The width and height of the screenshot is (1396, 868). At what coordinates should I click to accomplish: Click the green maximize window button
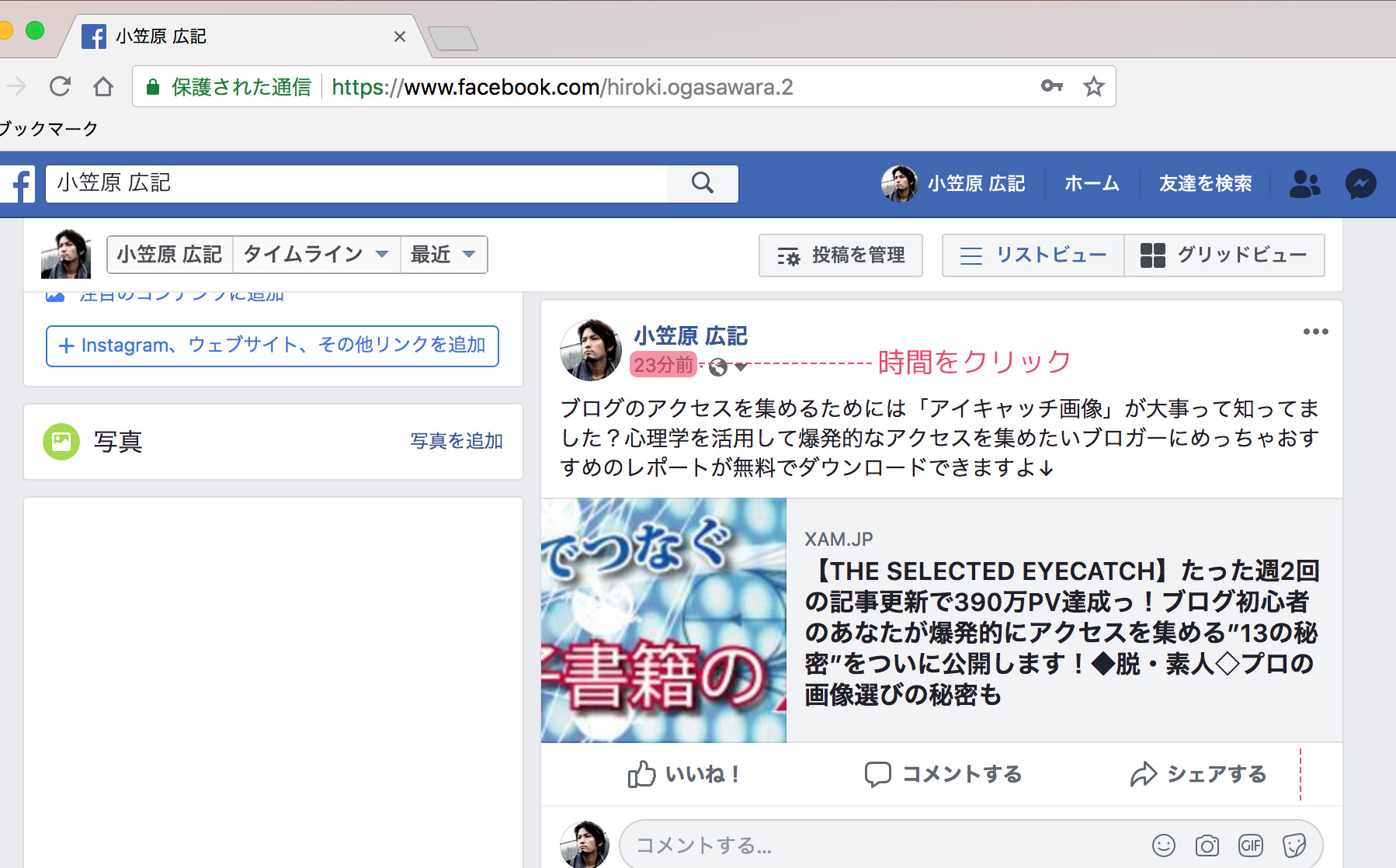[x=35, y=30]
